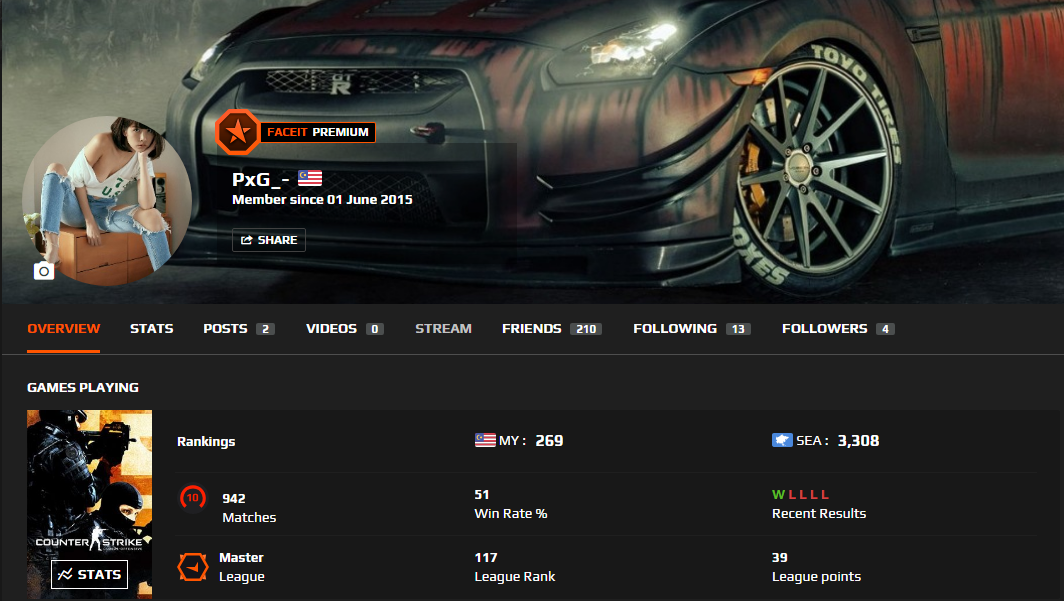Click the 'Recent Results' label

819,513
